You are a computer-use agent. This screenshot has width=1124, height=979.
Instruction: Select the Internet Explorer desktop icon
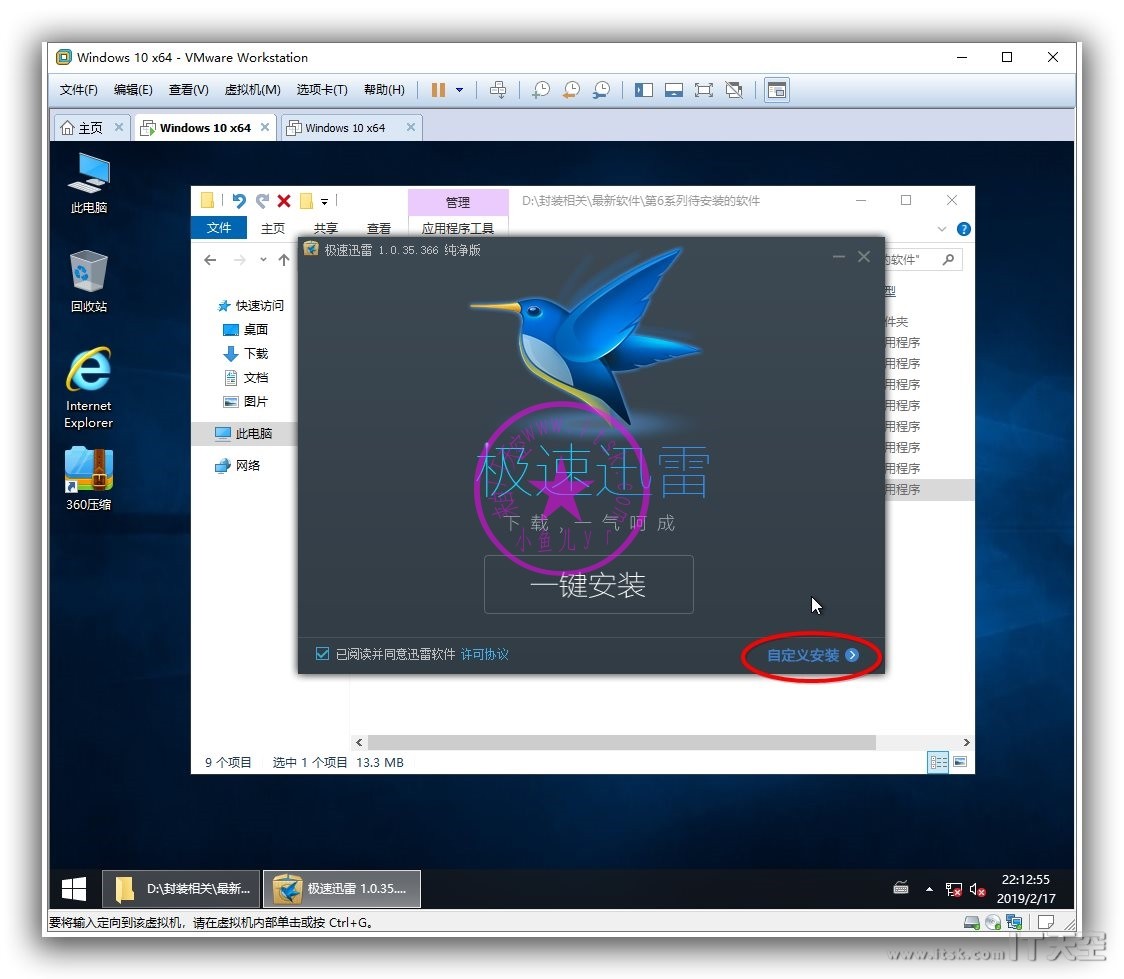coord(89,388)
